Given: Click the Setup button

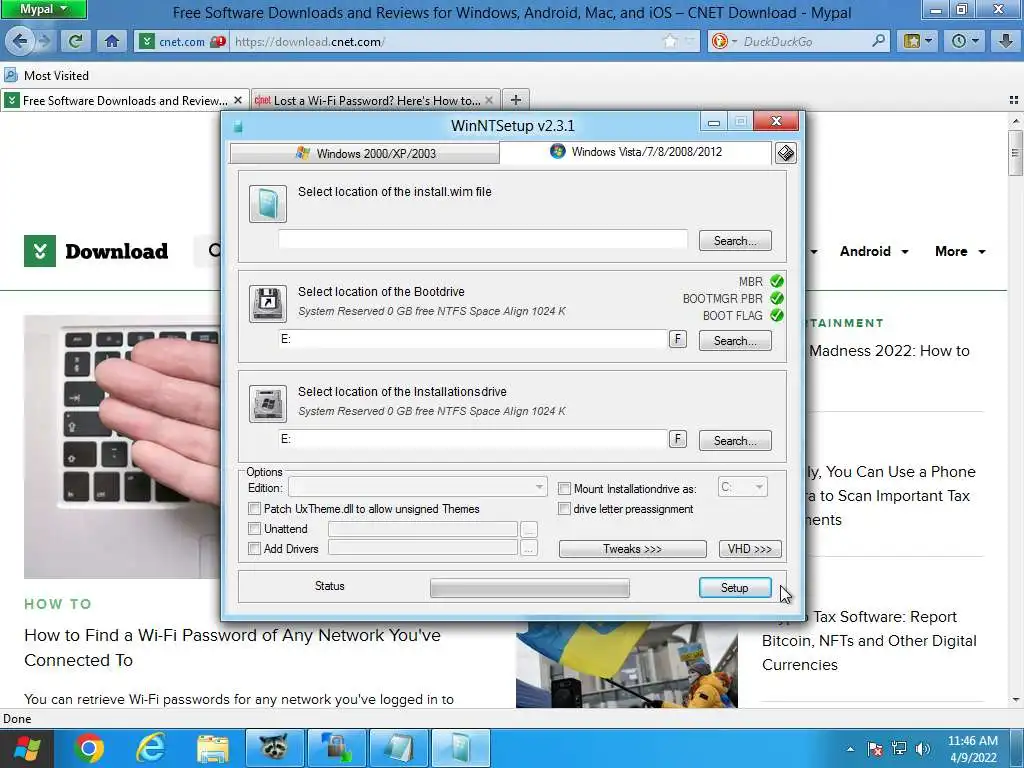Looking at the screenshot, I should [735, 587].
